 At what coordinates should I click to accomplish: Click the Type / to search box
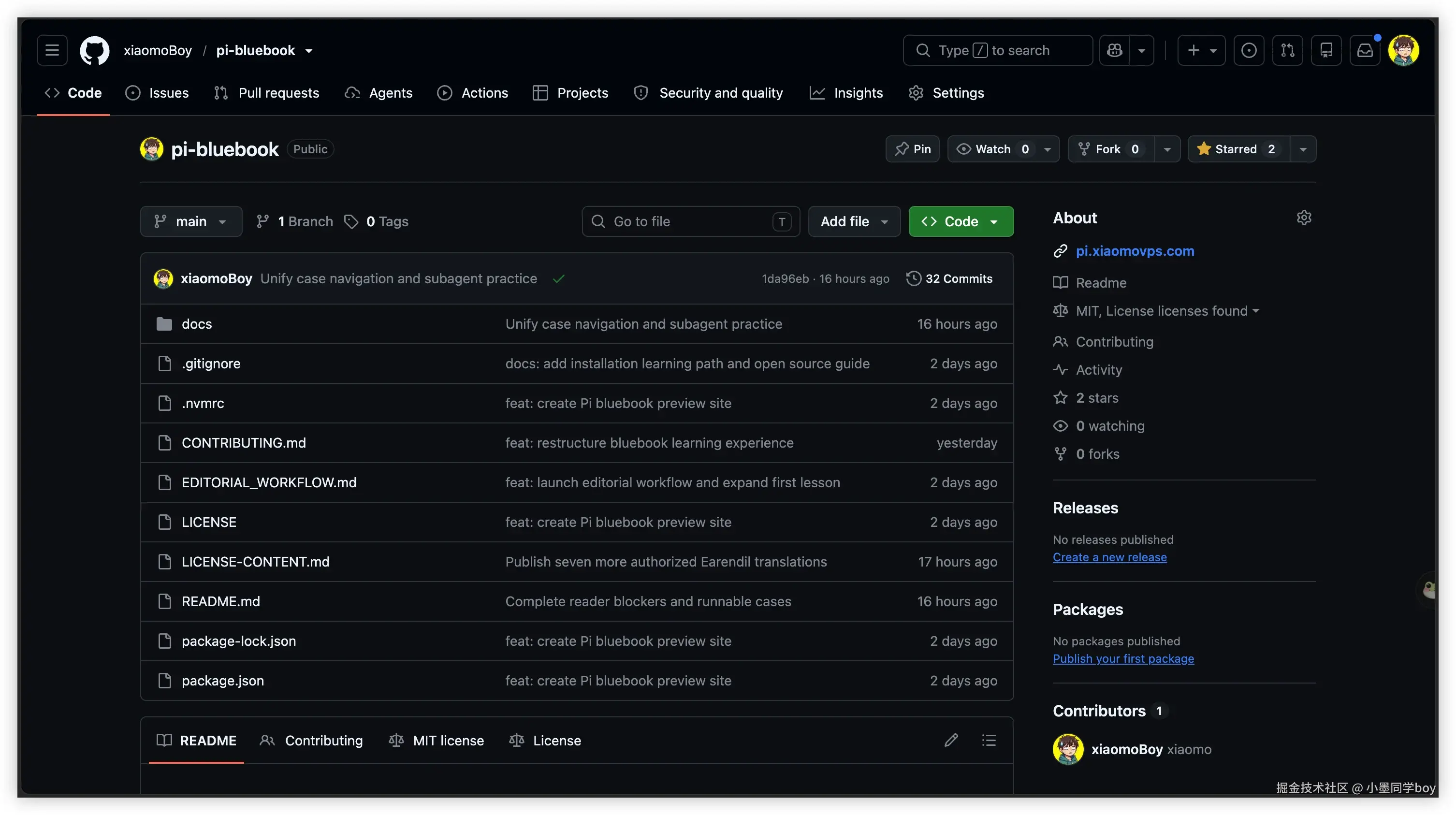tap(998, 50)
